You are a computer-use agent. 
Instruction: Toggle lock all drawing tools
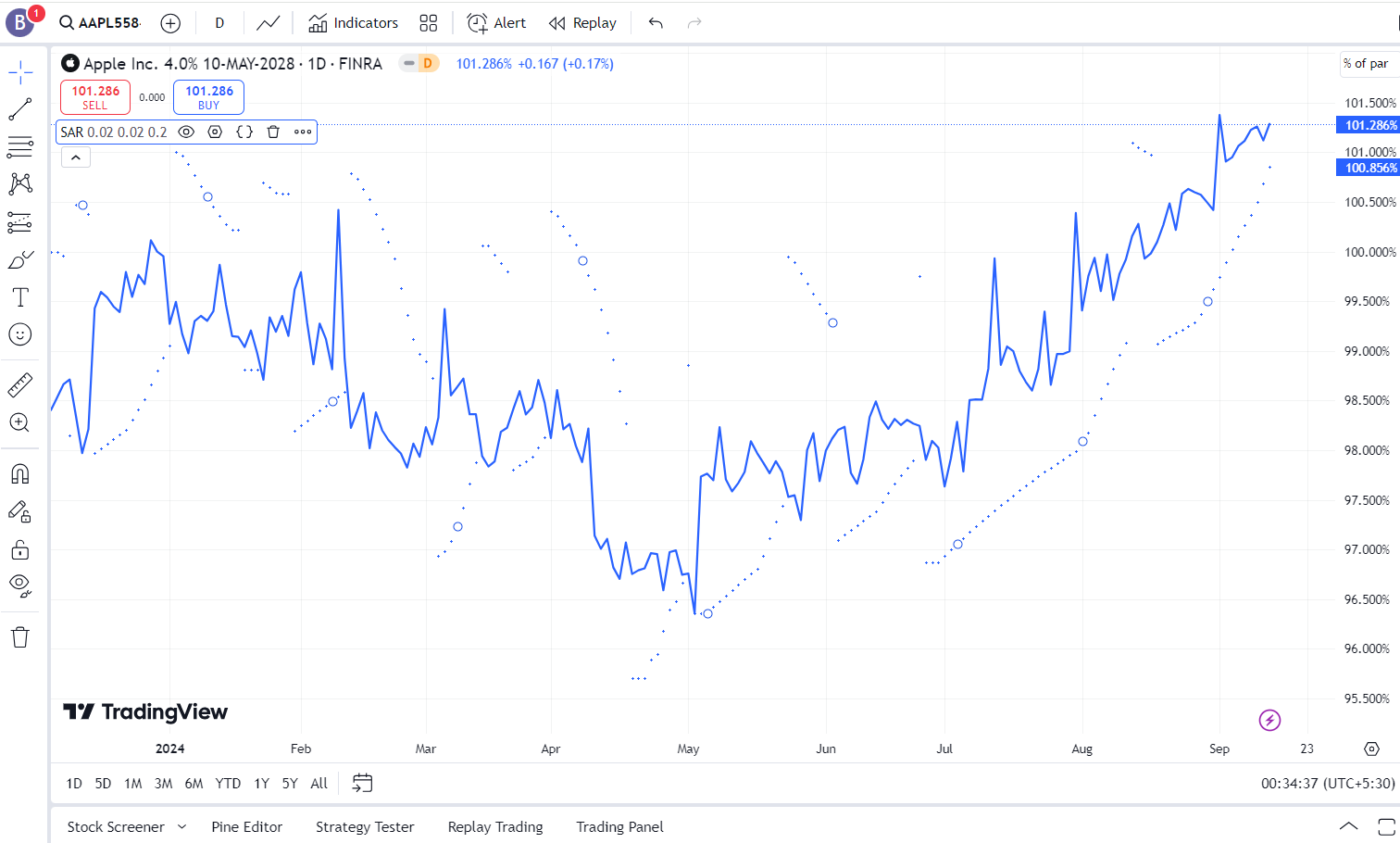tap(20, 550)
